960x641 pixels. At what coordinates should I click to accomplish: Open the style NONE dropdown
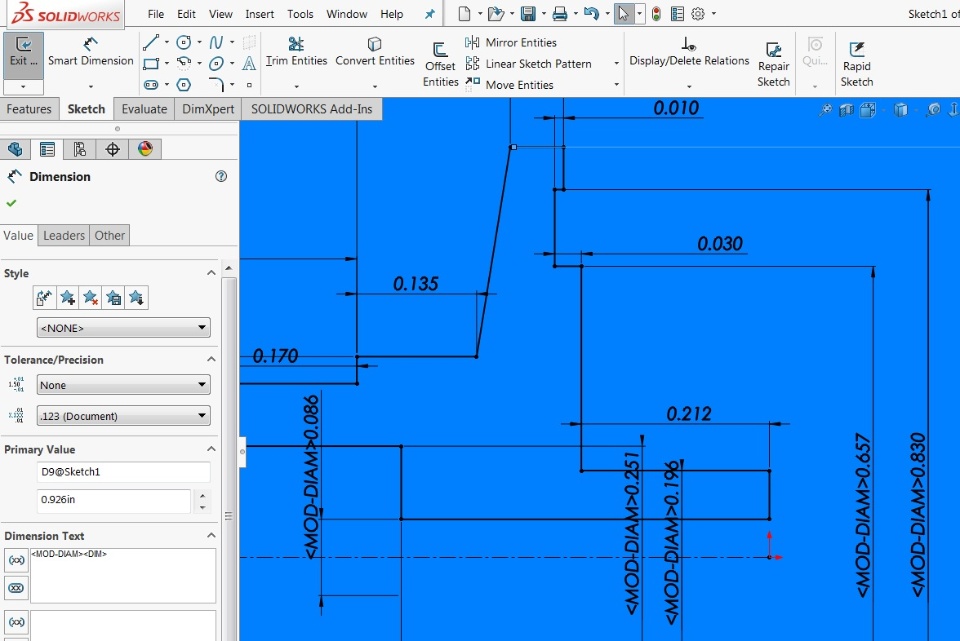tap(123, 328)
